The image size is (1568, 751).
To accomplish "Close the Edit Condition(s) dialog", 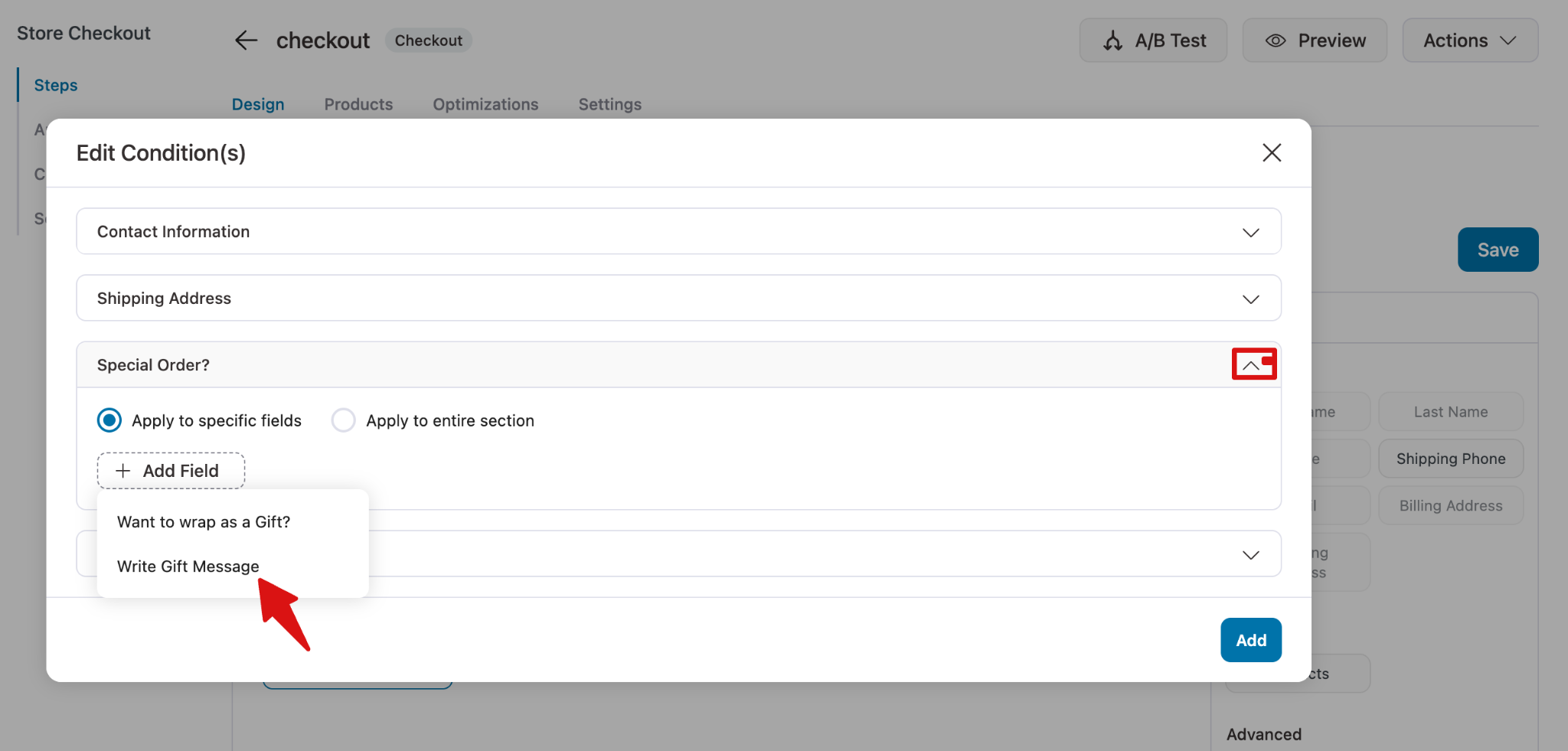I will pos(1272,153).
